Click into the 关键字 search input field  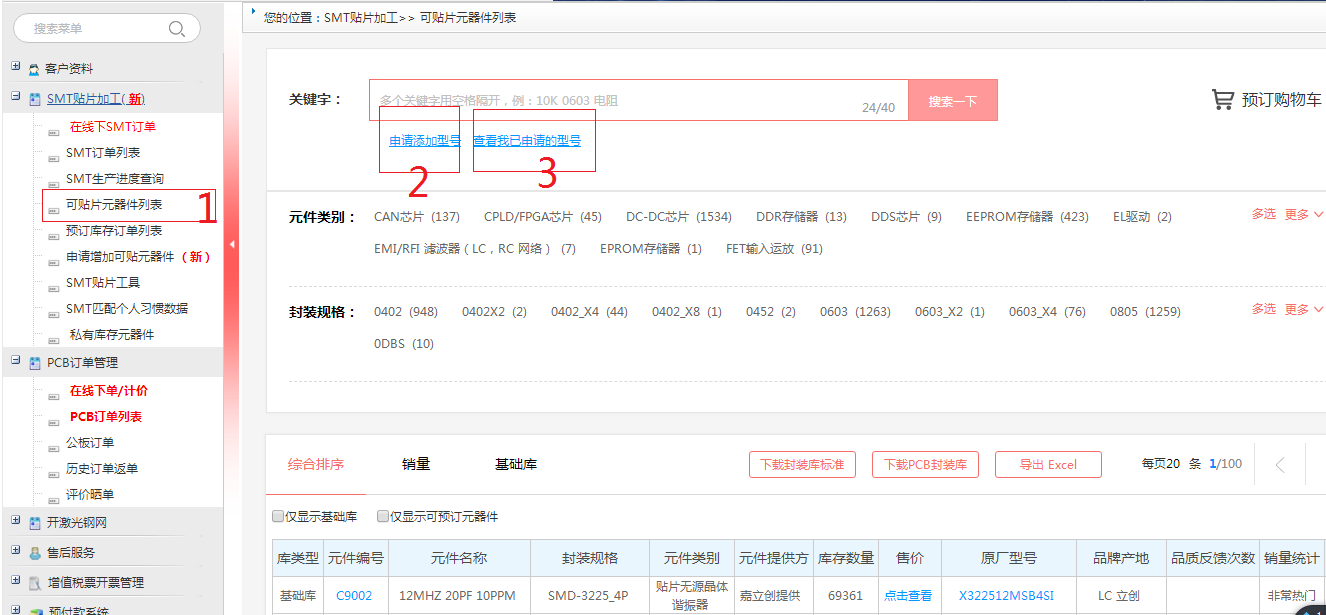(x=620, y=100)
